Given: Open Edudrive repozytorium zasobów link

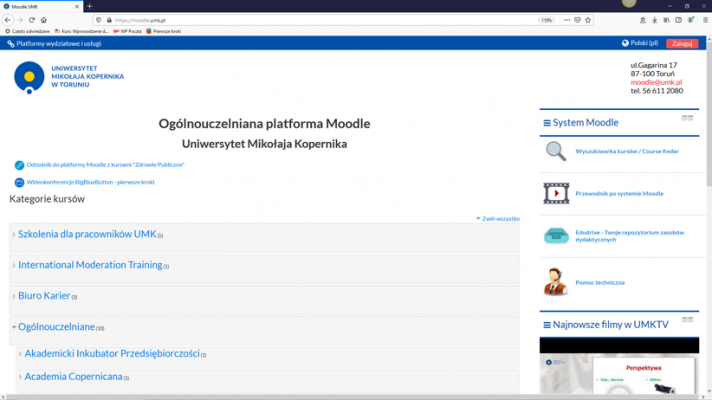Looking at the screenshot, I should (630, 236).
